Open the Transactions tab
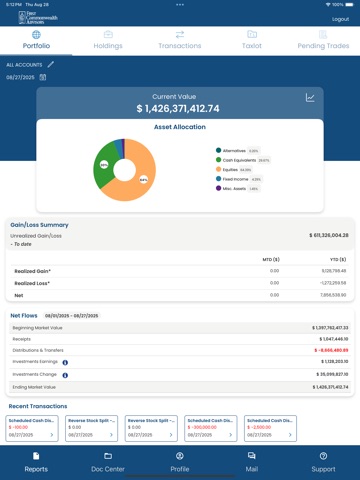This screenshot has height=480, width=360. click(180, 40)
